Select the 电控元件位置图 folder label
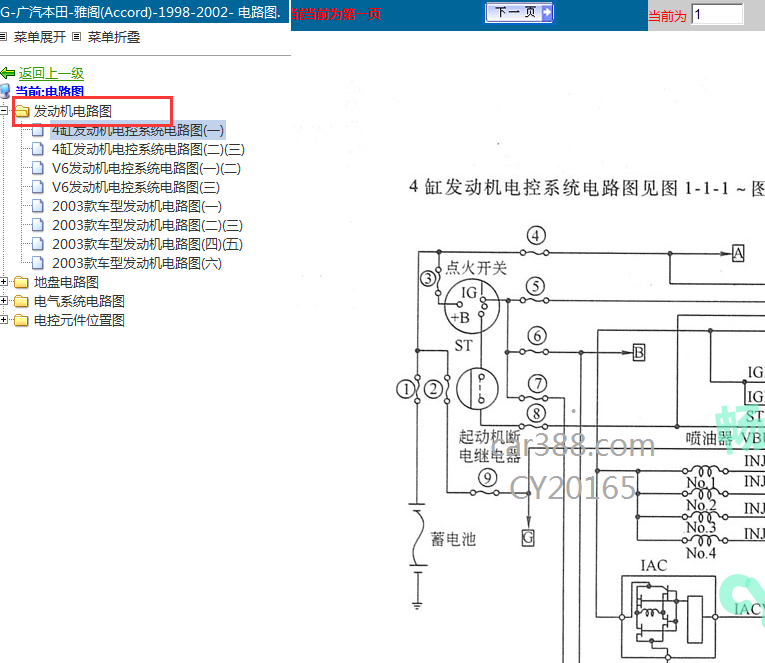The width and height of the screenshot is (765, 663). 79,321
